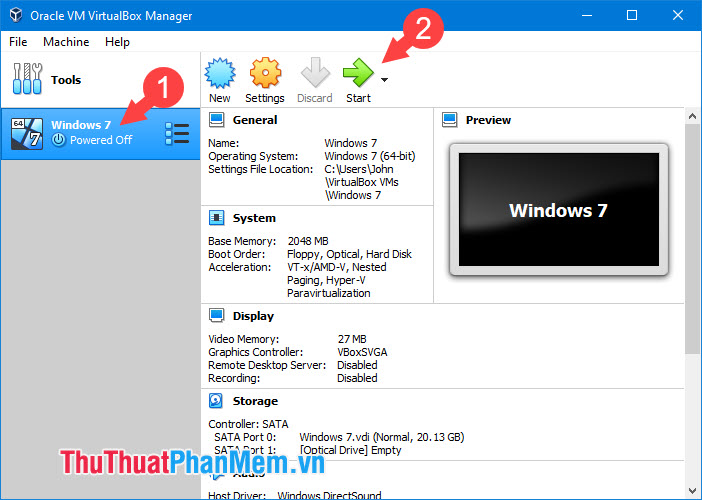Select the Tools entry in sidebar

point(100,80)
